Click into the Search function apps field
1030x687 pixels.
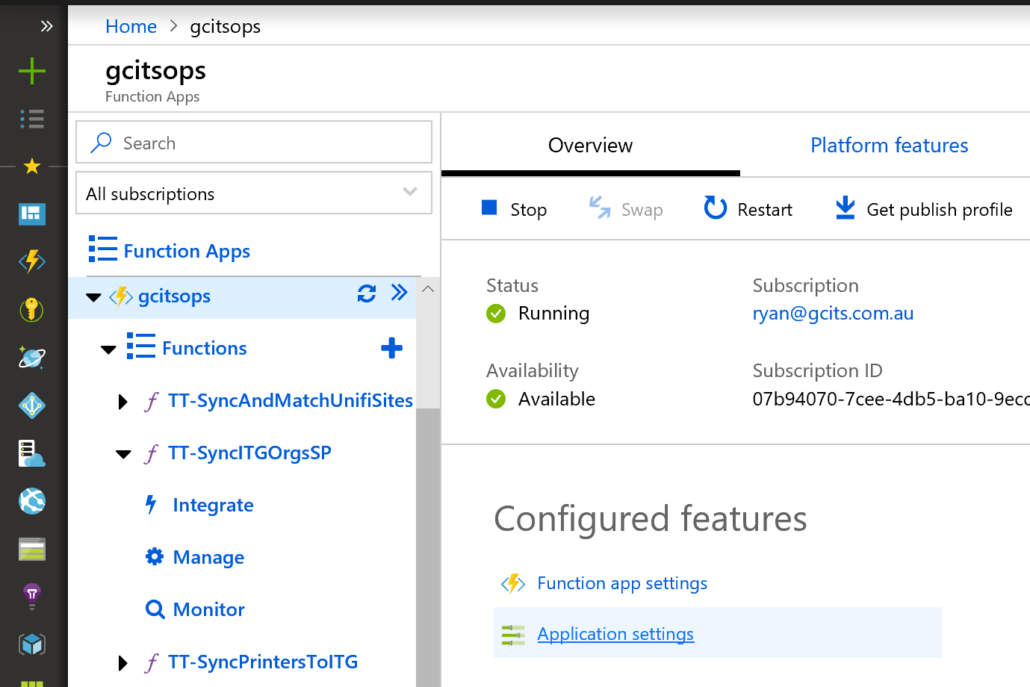click(x=254, y=143)
